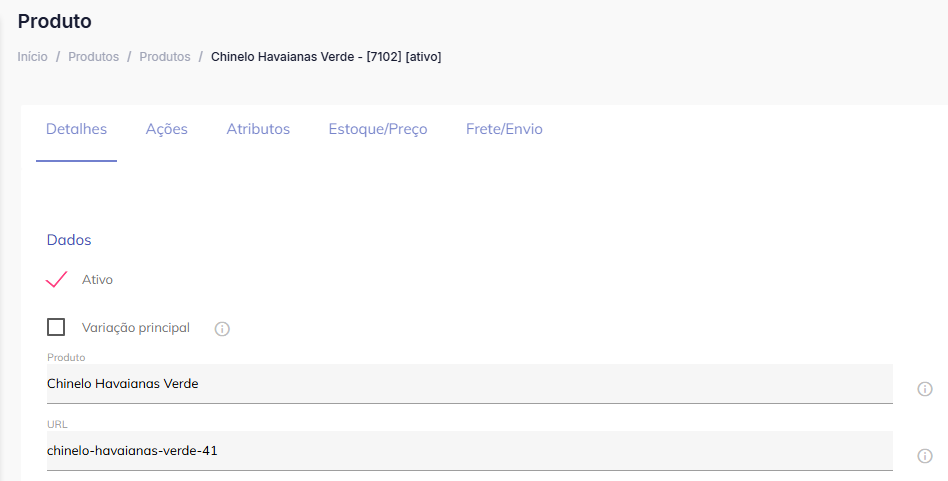Focus the Produto name input field

468,384
